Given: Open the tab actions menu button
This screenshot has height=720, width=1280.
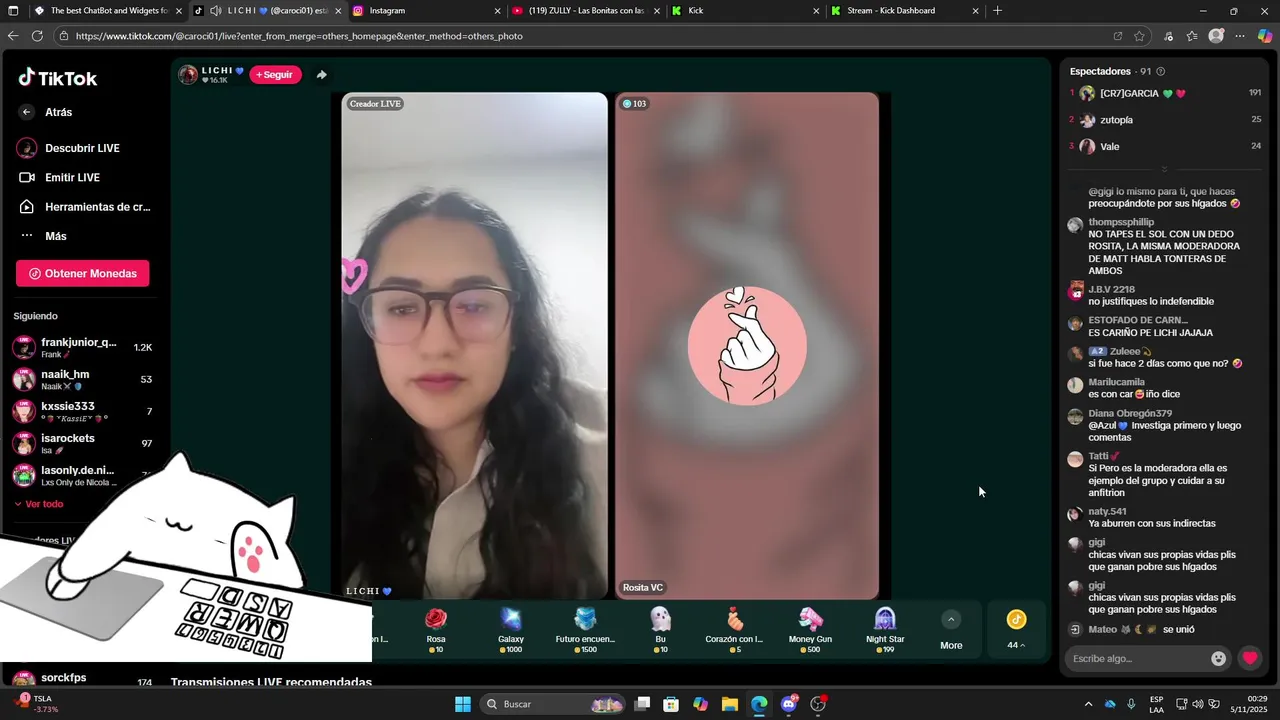Looking at the screenshot, I should [x=14, y=11].
